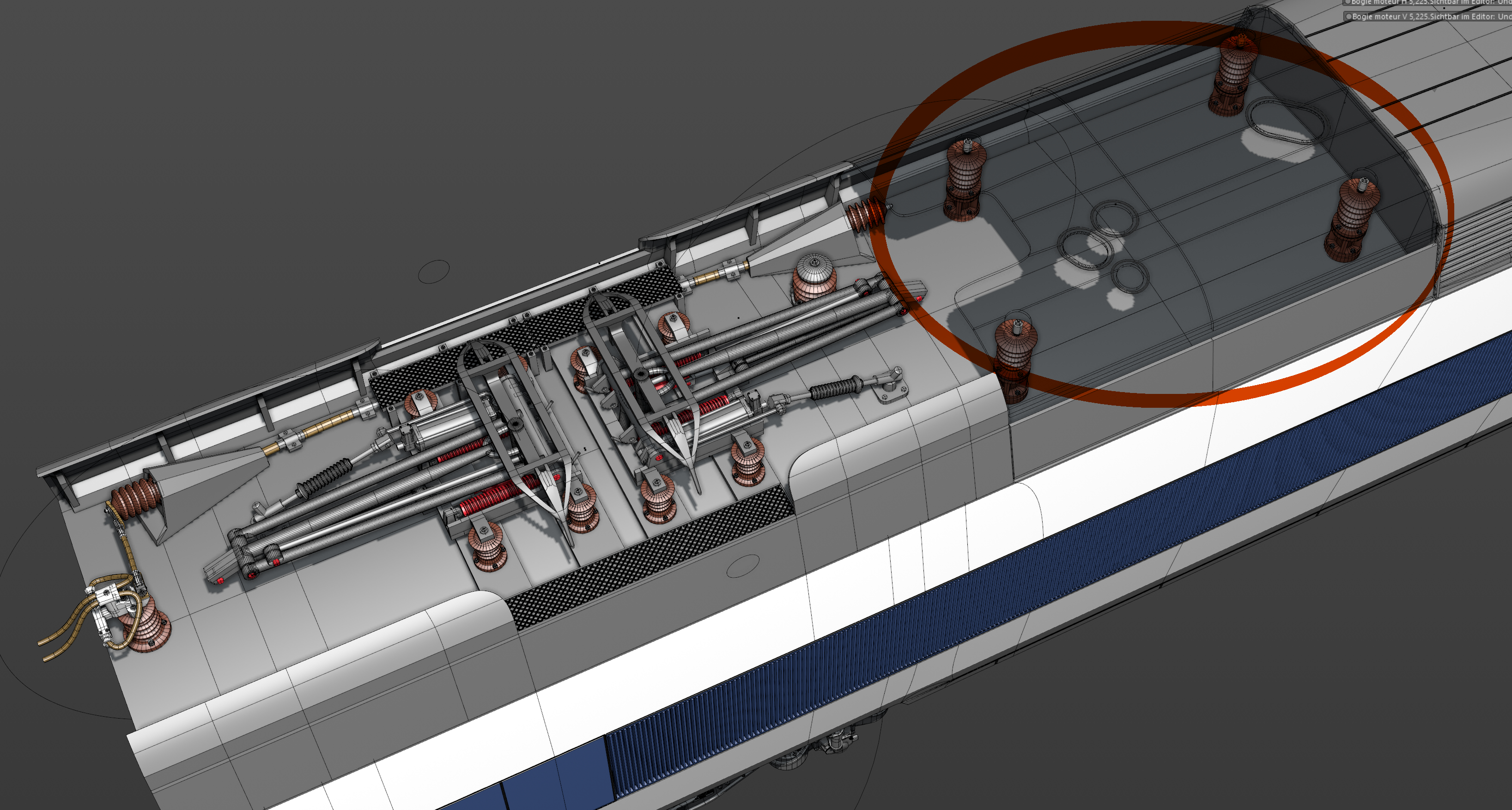Viewport: 1512px width, 810px height.
Task: Select the small oval outline below the carbon panel
Action: click(742, 566)
